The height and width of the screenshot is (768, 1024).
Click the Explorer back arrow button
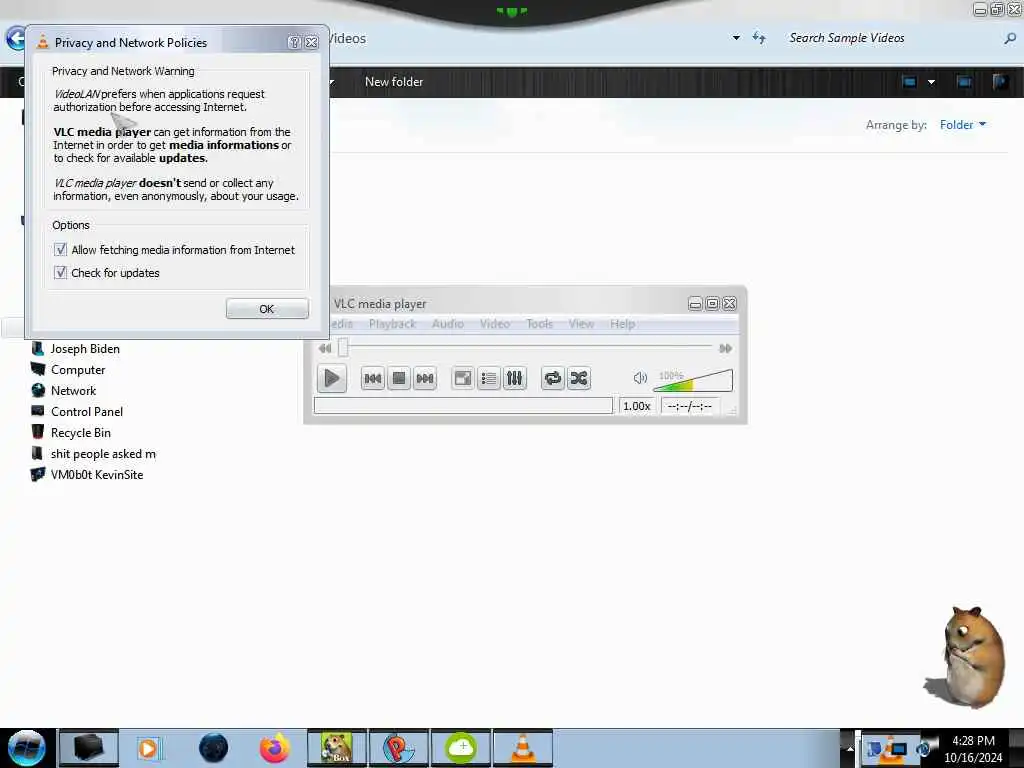tap(14, 39)
